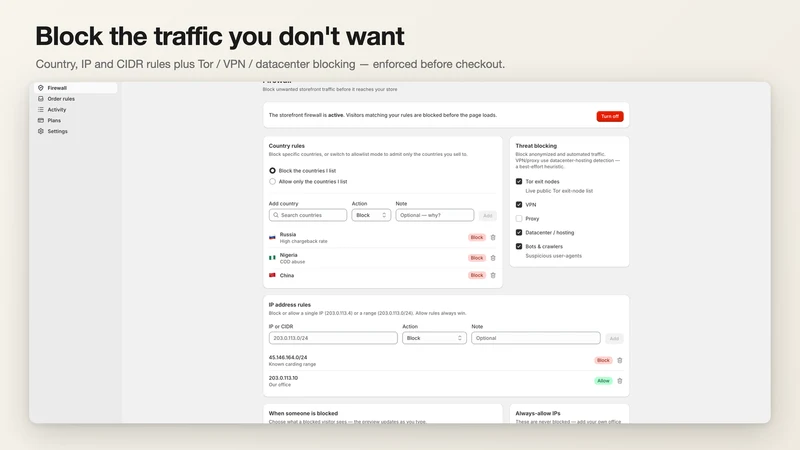This screenshot has width=800, height=450.
Task: Click 'Always-allow IPs' heading
Action: click(538, 413)
